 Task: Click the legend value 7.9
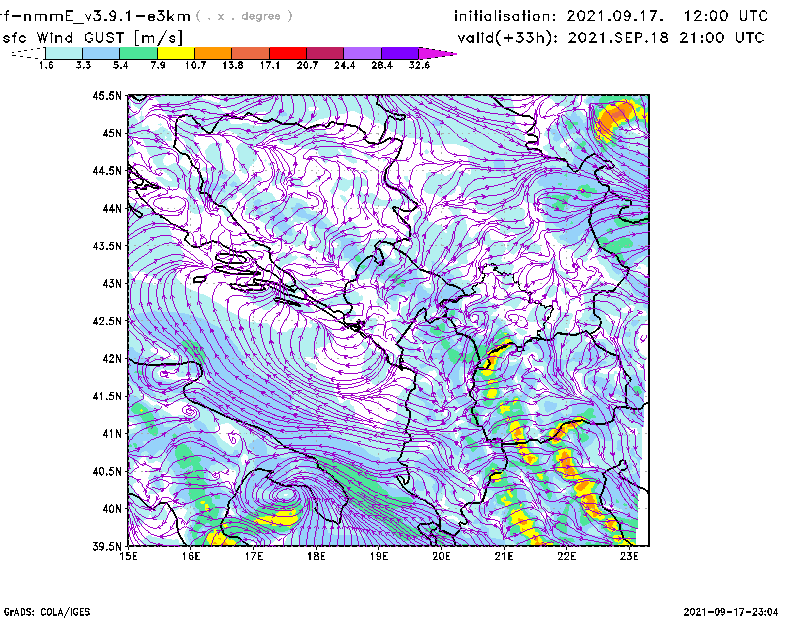(158, 65)
